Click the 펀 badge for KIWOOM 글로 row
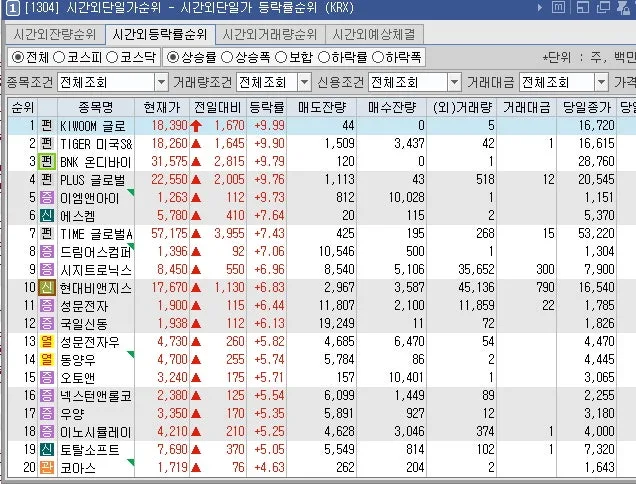 pyautogui.click(x=47, y=125)
